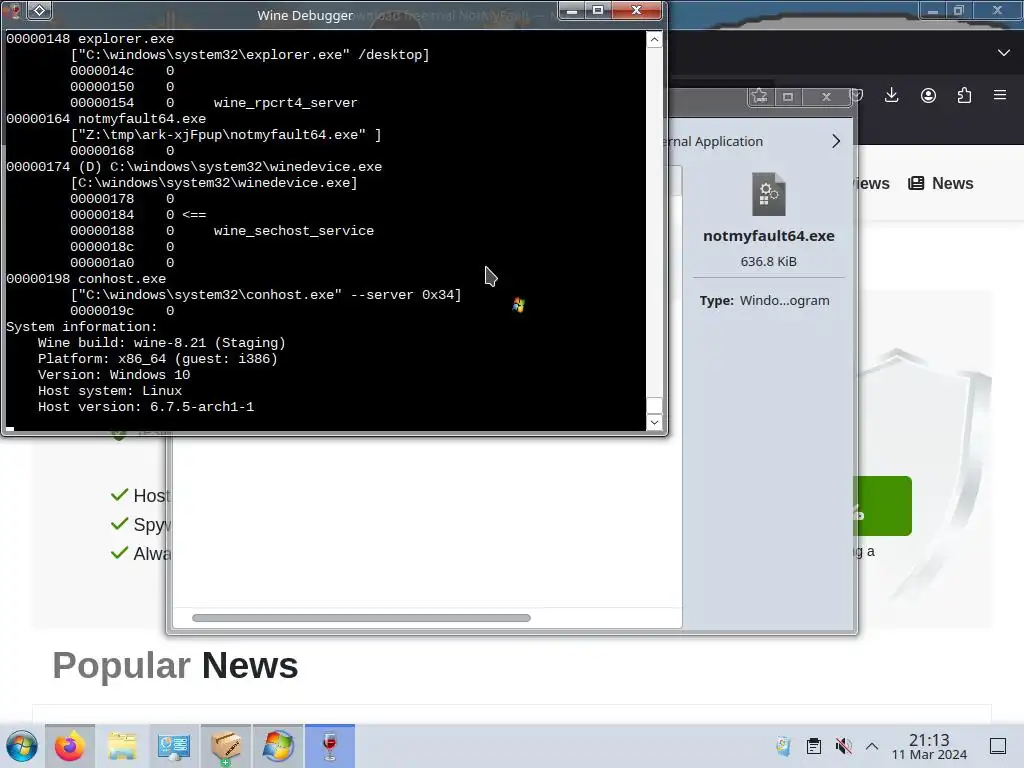This screenshot has width=1024, height=768.
Task: Click the 'Version: Windows 10' line
Action: (114, 375)
